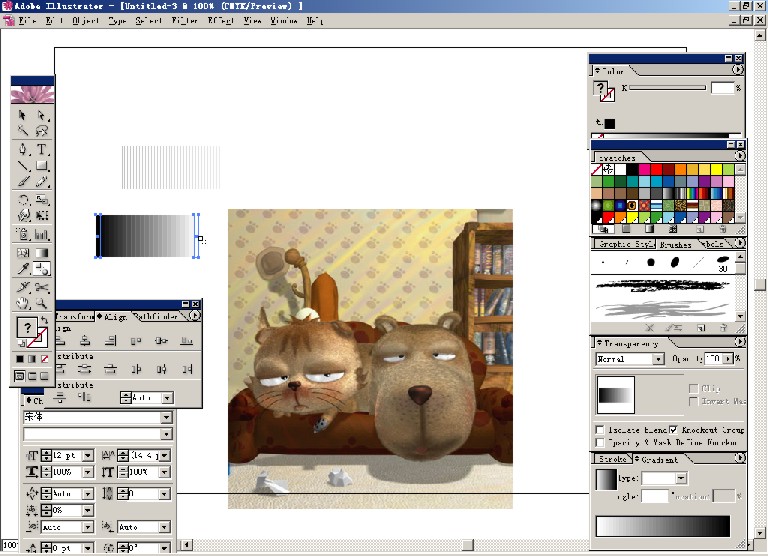The width and height of the screenshot is (768, 556).
Task: Select the Rotate tool
Action: (x=22, y=199)
